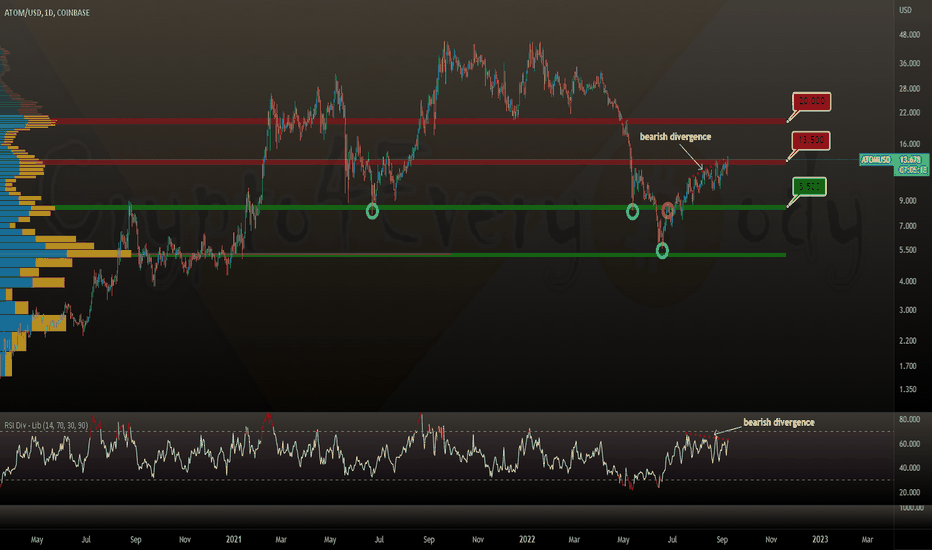Click the 5.500 price axis label
This screenshot has width=932, height=550.
click(x=908, y=250)
